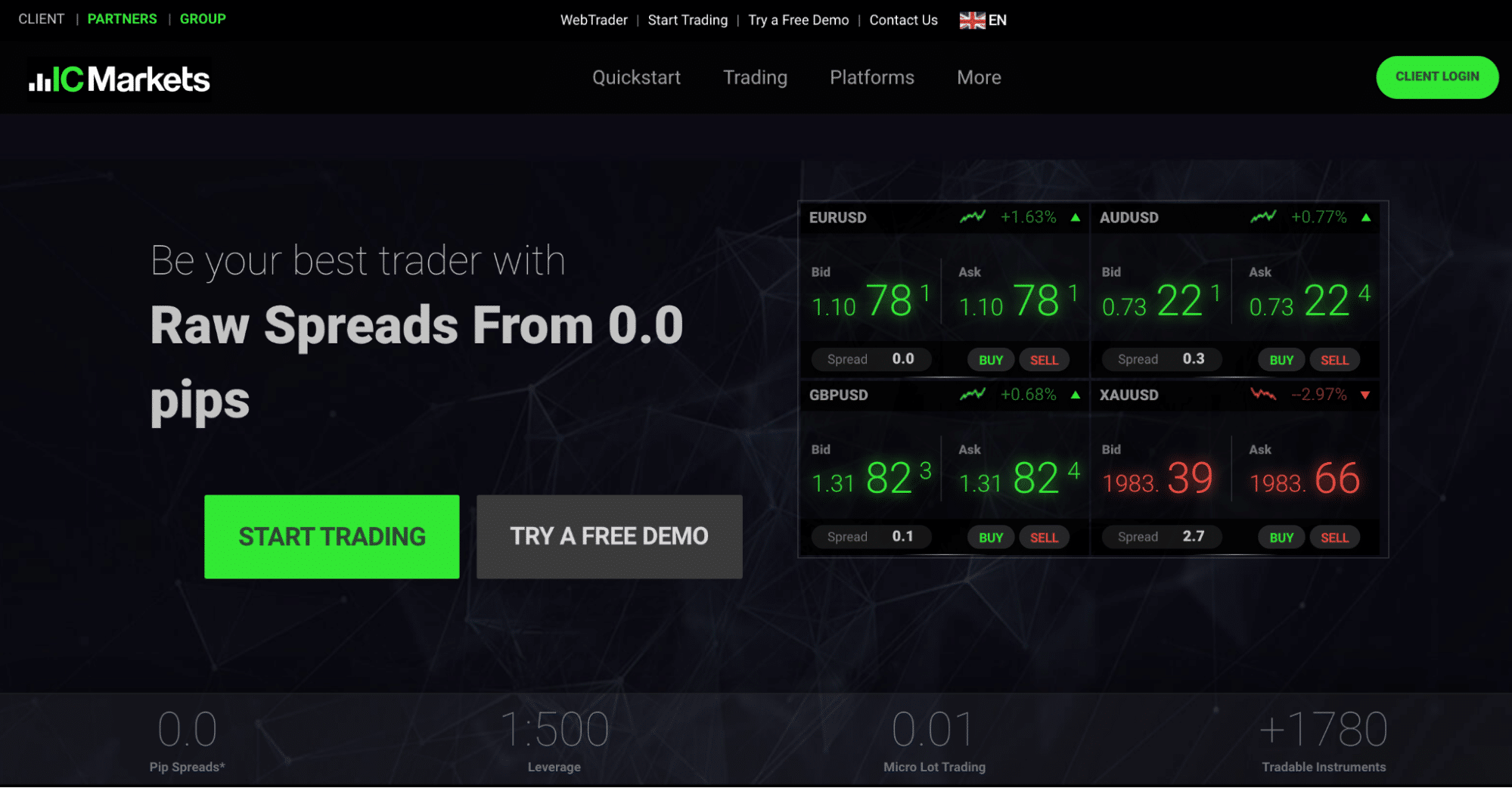
Task: Click the XAUUSD red trend chart icon
Action: point(1263,394)
